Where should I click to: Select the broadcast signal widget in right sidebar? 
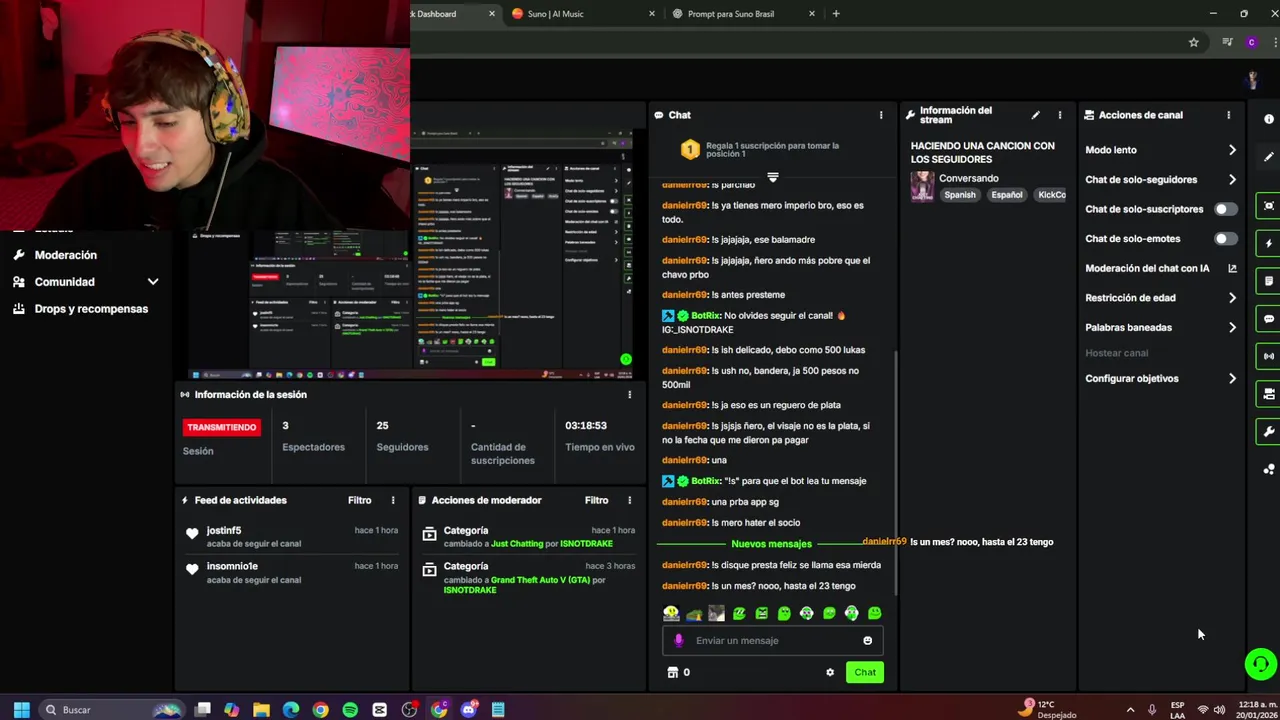1268,356
